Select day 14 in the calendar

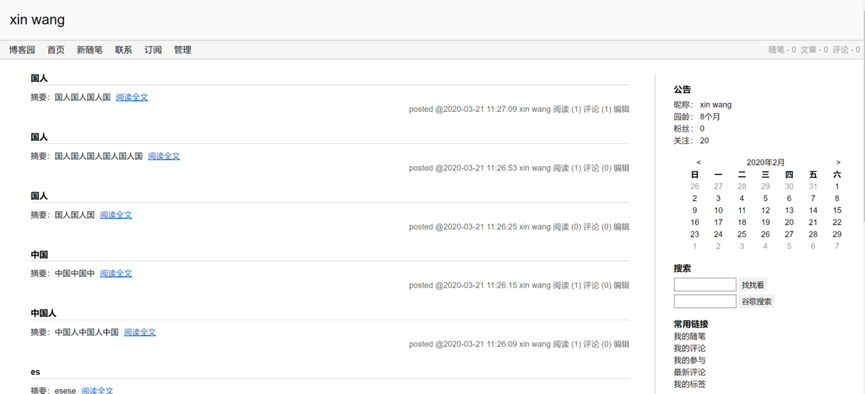[x=813, y=210]
